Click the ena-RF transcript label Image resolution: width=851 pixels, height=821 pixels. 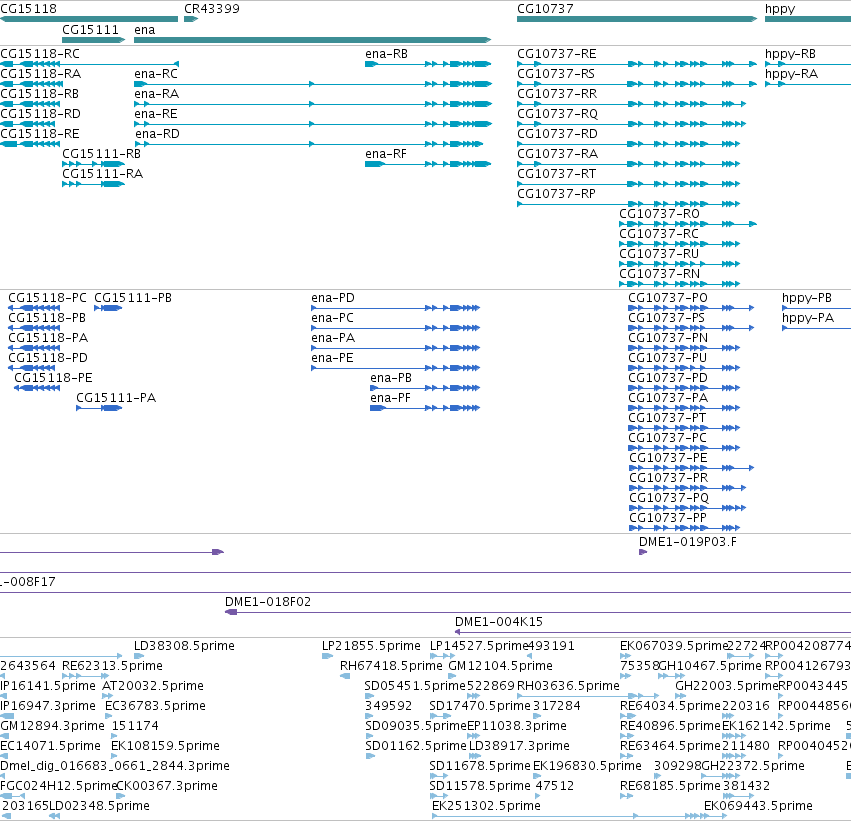tap(386, 154)
